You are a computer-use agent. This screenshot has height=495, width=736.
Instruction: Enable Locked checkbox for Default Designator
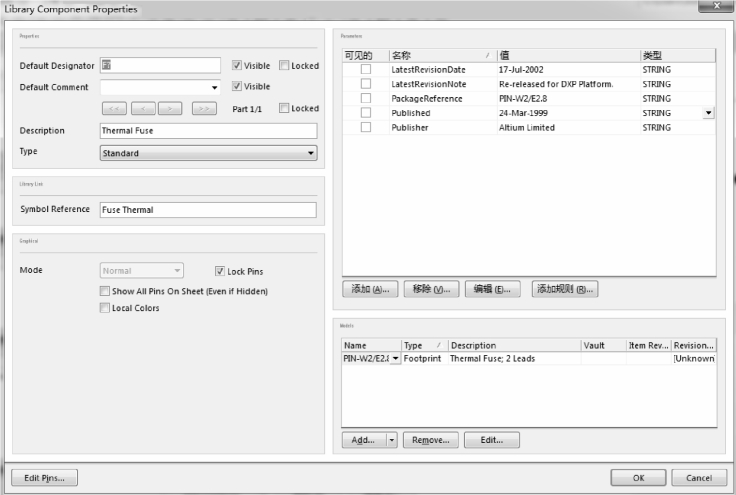pos(284,65)
